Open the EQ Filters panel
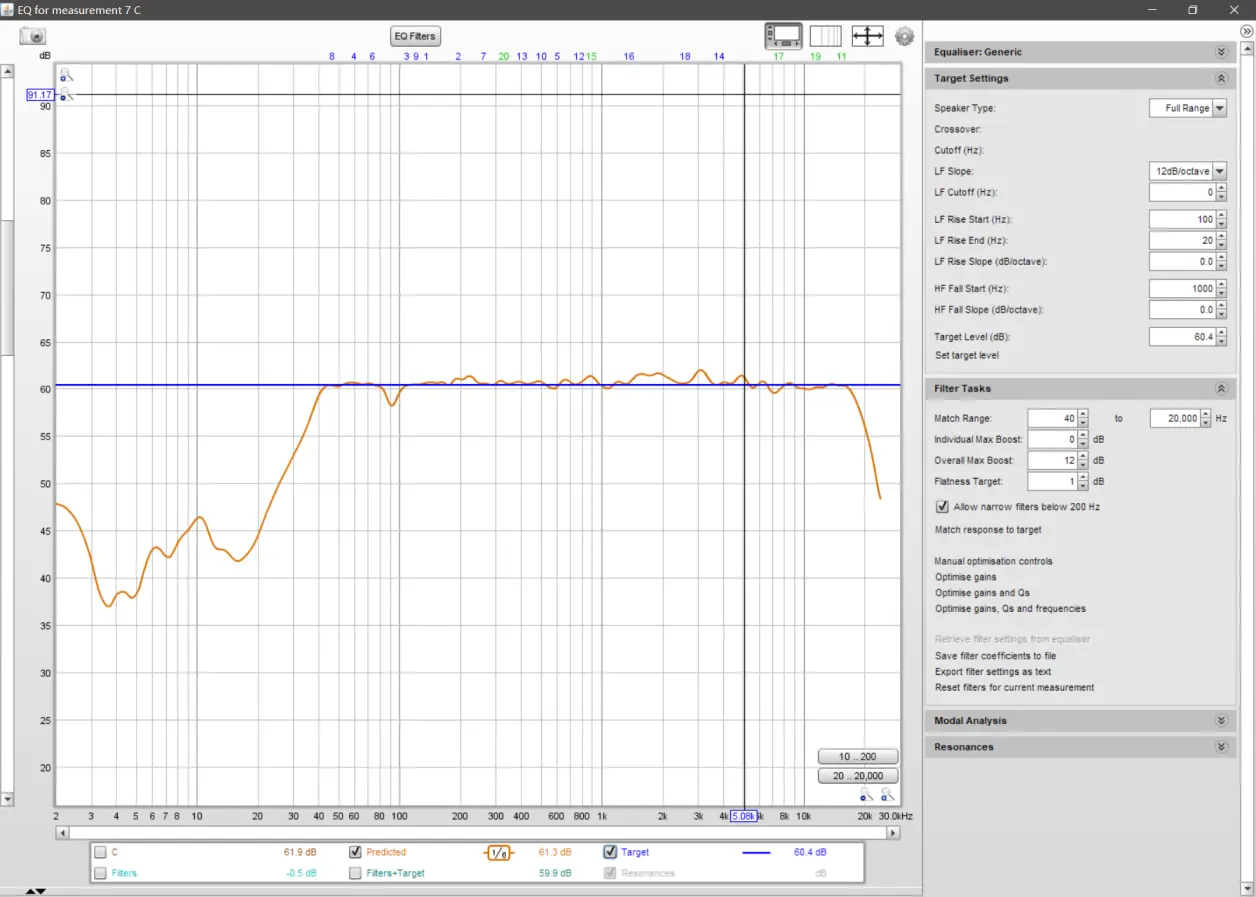The height and width of the screenshot is (897, 1256). pyautogui.click(x=415, y=36)
